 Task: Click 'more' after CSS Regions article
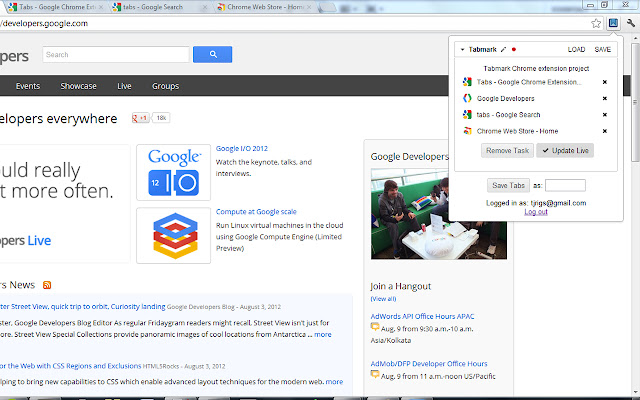(x=334, y=382)
